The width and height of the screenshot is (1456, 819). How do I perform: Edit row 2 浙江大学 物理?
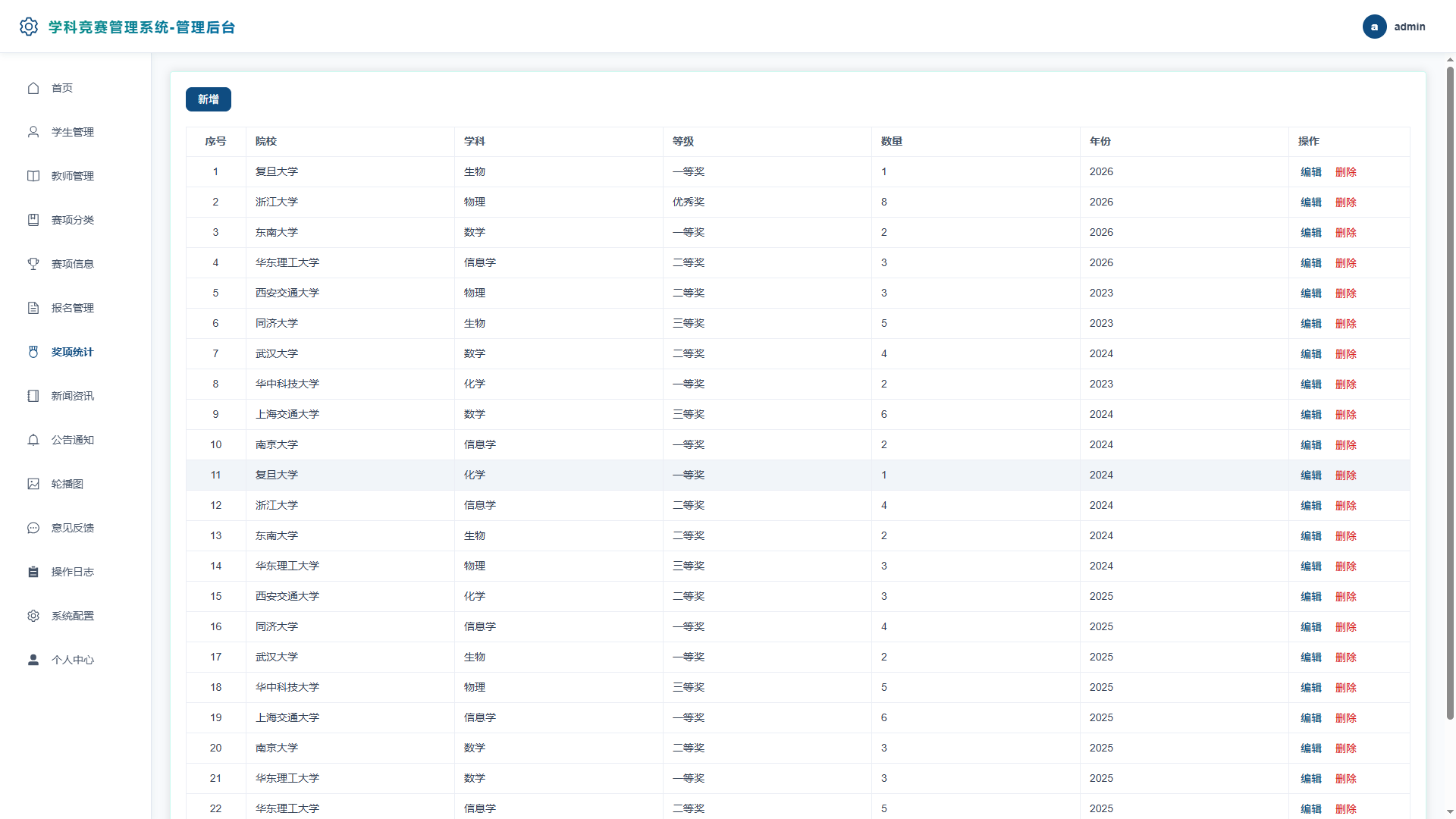(1311, 202)
